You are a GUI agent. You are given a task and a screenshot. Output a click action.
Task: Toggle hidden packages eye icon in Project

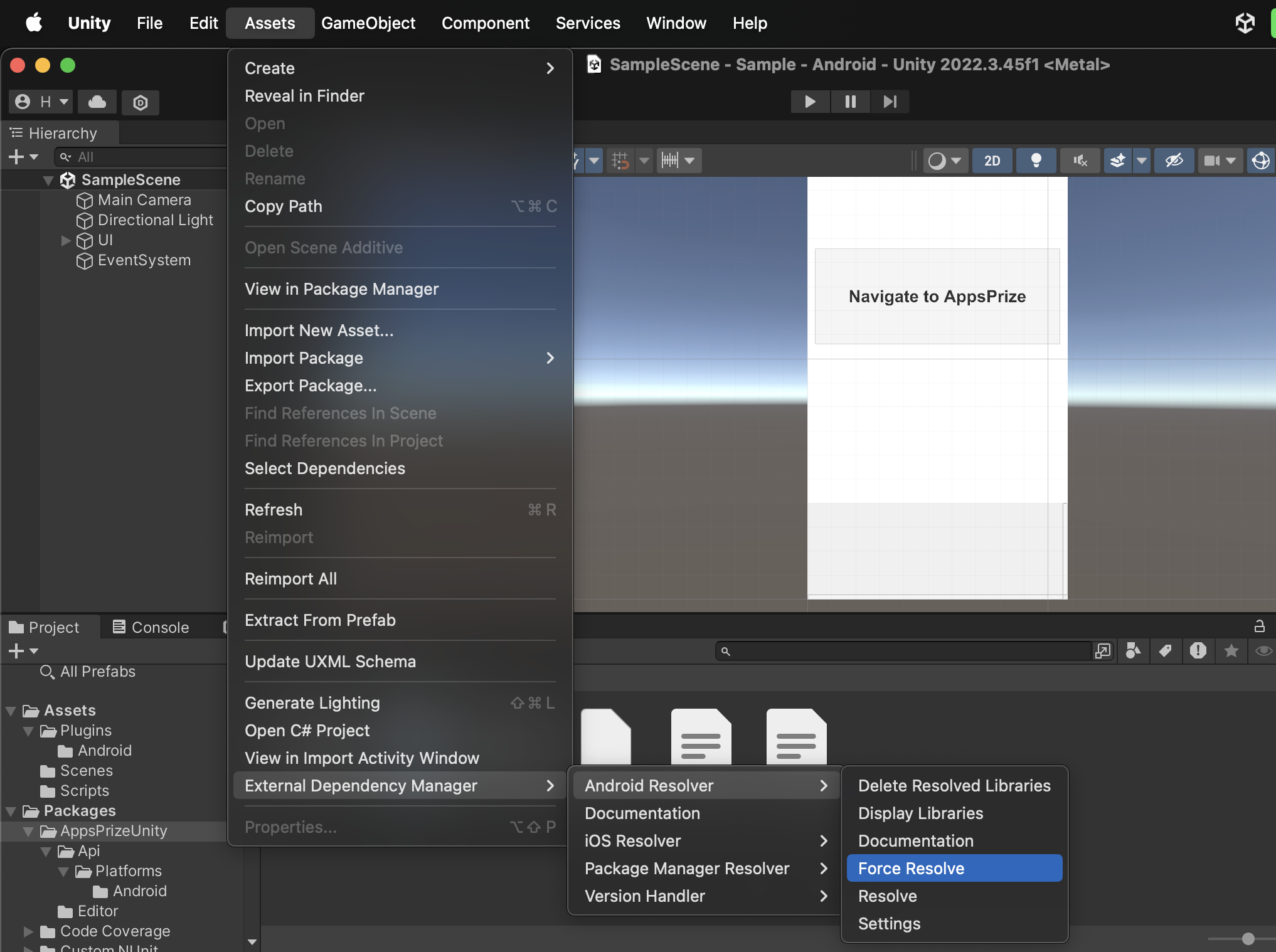tap(1263, 651)
